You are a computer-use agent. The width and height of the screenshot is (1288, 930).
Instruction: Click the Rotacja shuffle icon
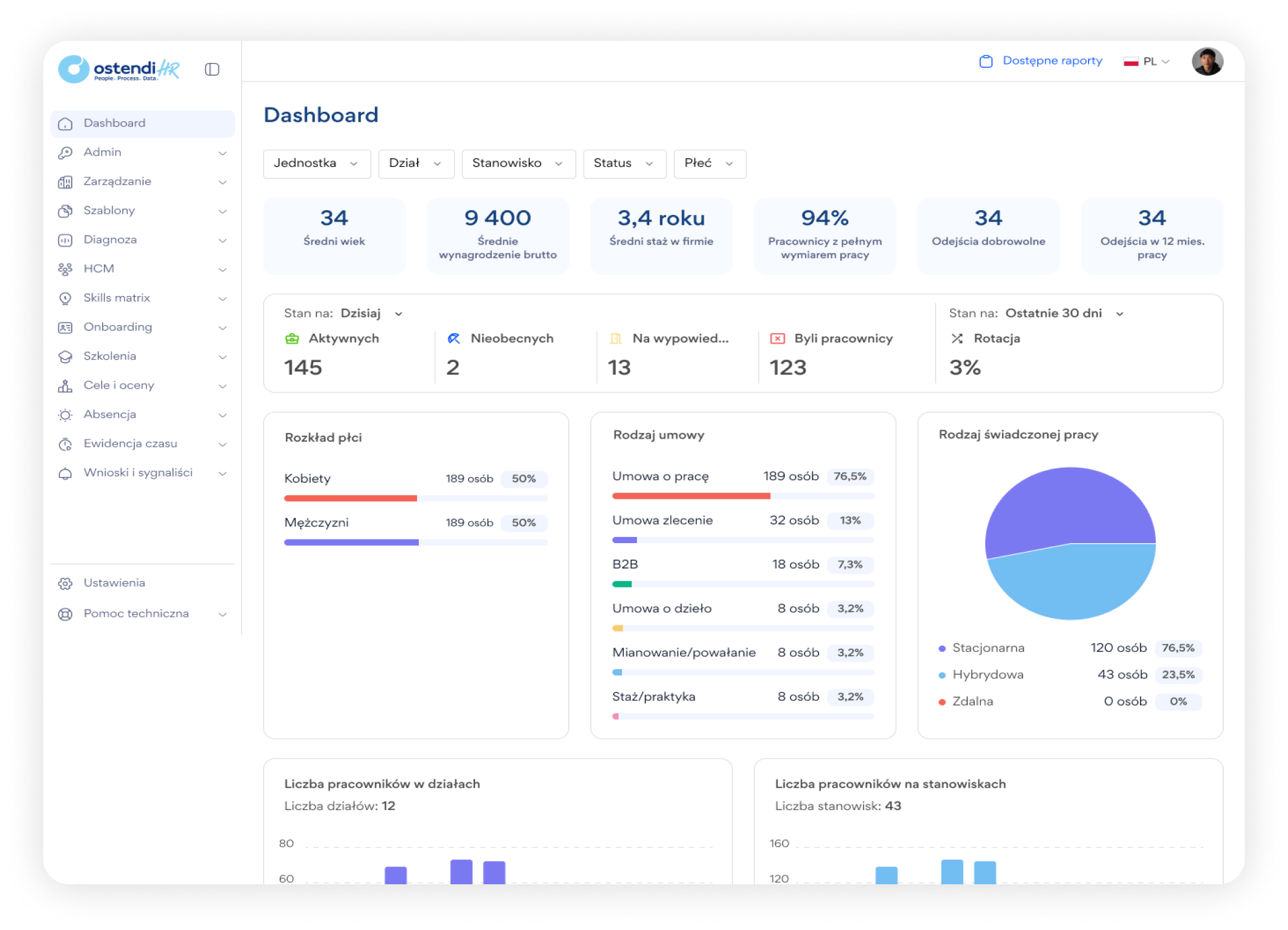point(957,339)
